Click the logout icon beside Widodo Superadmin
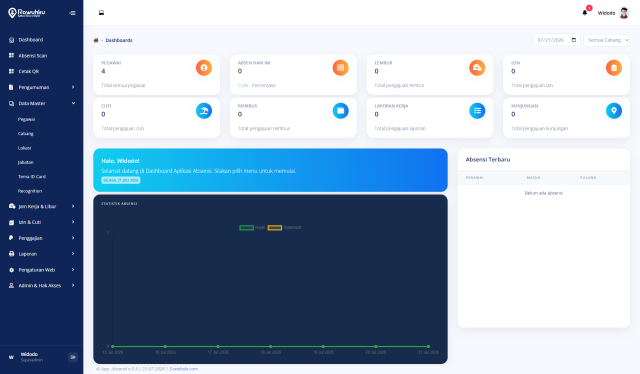Screen dimensions: 640x374 point(73,357)
